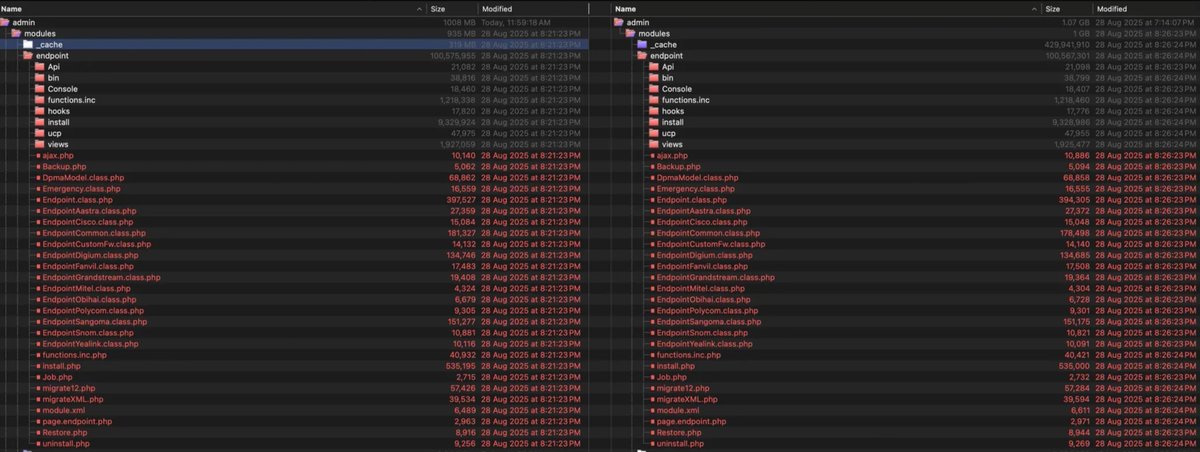Click the modules folder icon in right pane
The image size is (1200, 452).
(x=631, y=32)
